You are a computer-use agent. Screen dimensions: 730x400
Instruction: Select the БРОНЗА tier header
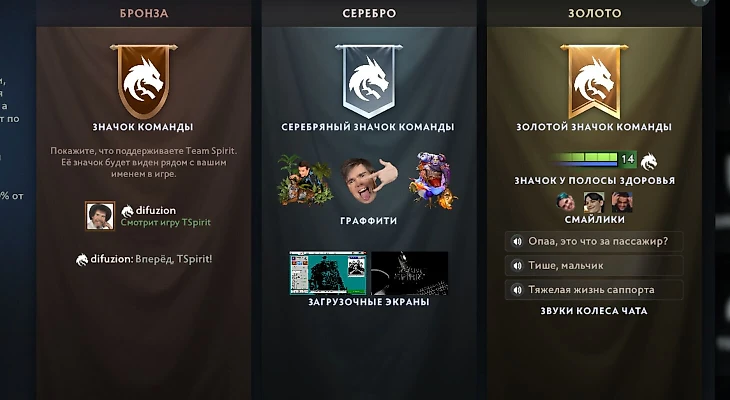click(144, 13)
